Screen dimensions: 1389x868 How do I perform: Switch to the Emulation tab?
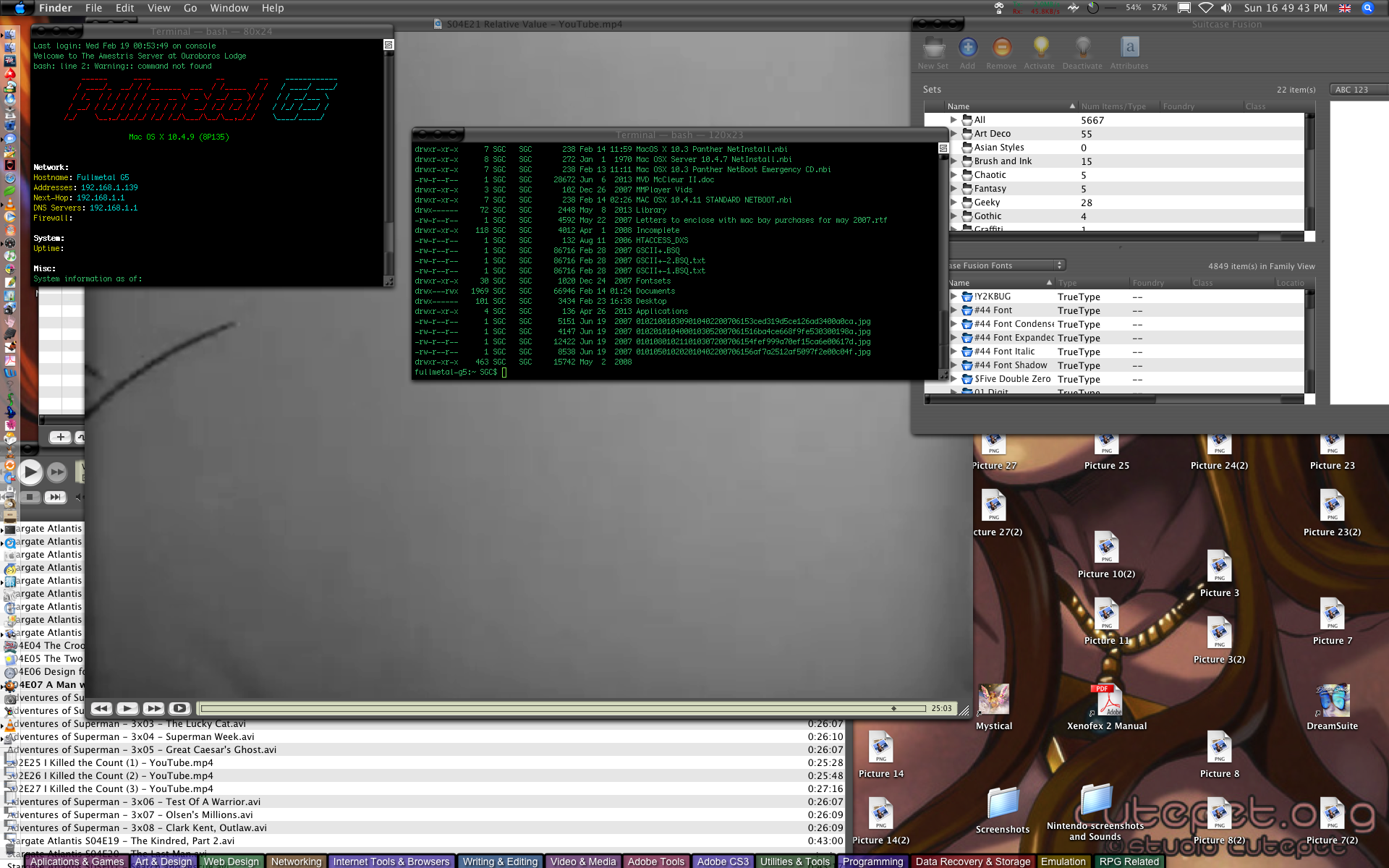[x=1063, y=861]
